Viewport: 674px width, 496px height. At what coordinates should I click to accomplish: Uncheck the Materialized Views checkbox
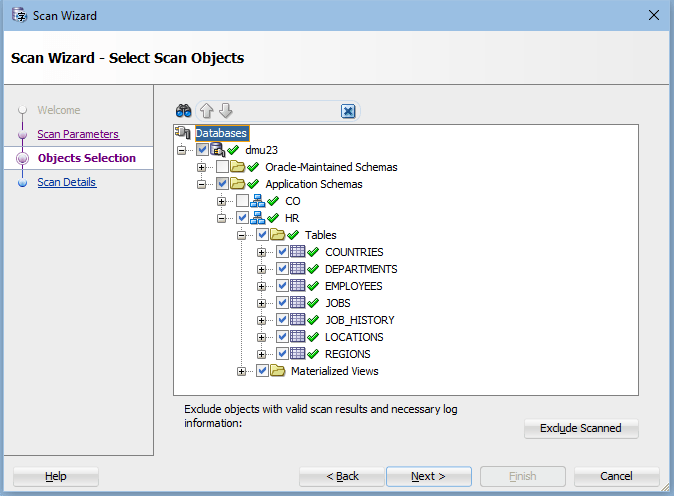click(x=262, y=370)
